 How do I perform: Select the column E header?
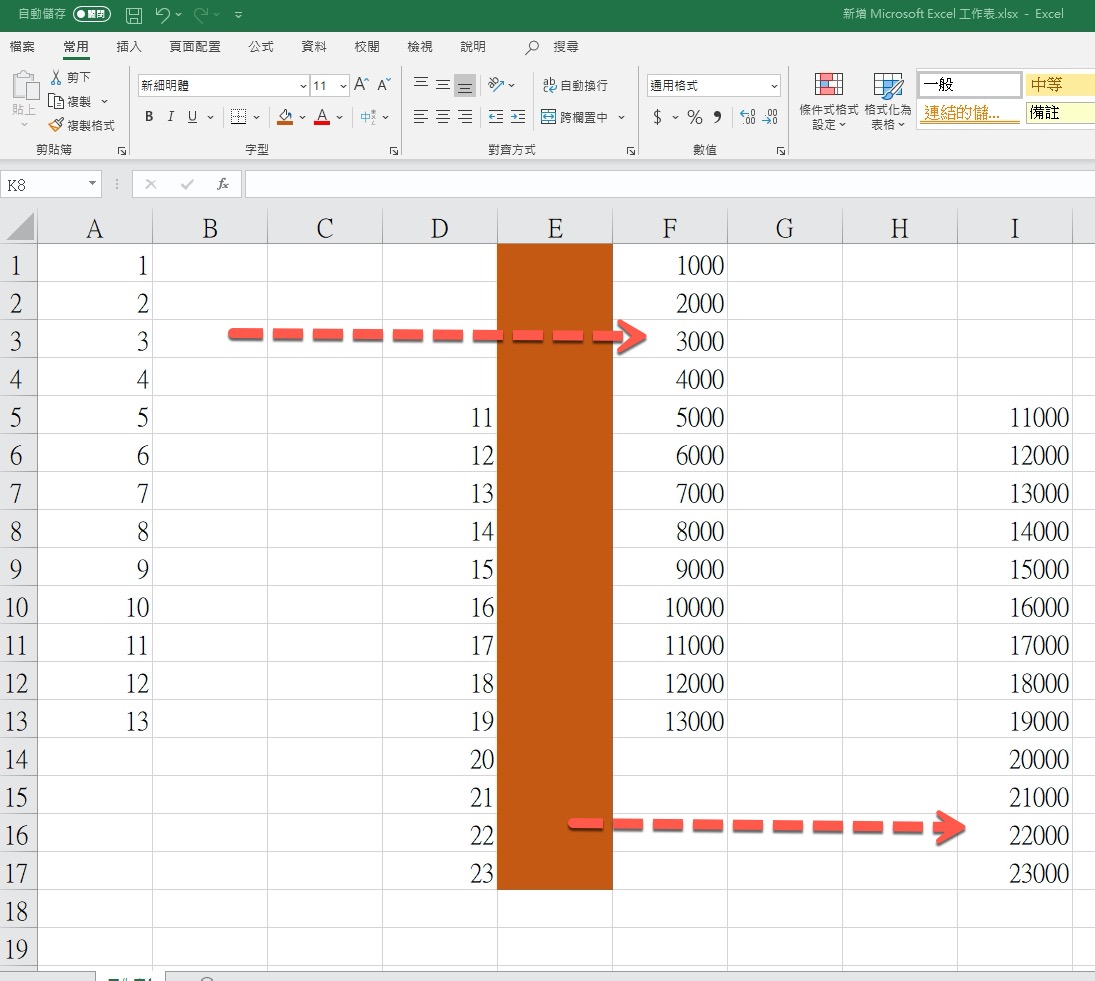(x=555, y=229)
